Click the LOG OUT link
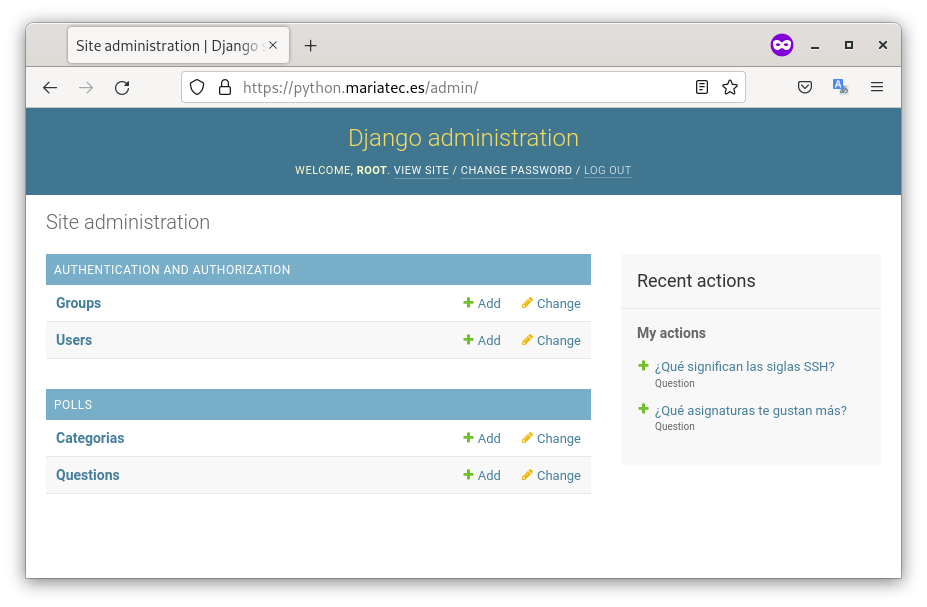Screen dimensions: 927x607 click(x=607, y=171)
